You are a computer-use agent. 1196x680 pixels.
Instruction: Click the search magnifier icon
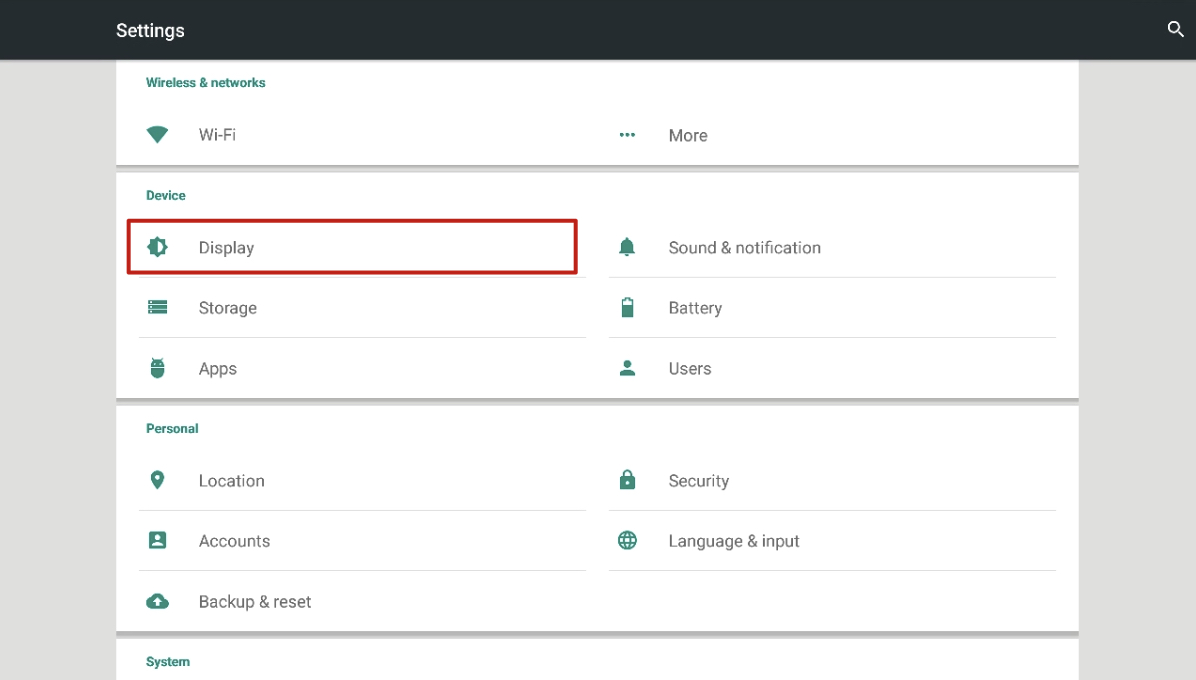click(1175, 30)
